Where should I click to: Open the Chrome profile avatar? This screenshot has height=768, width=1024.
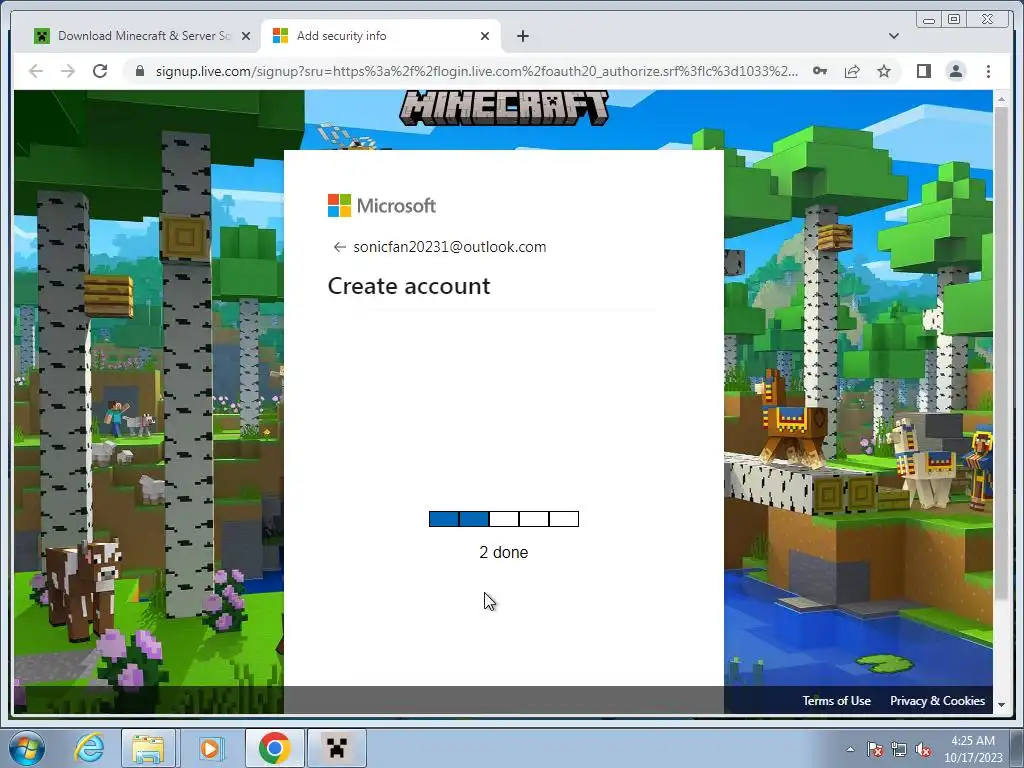point(955,71)
